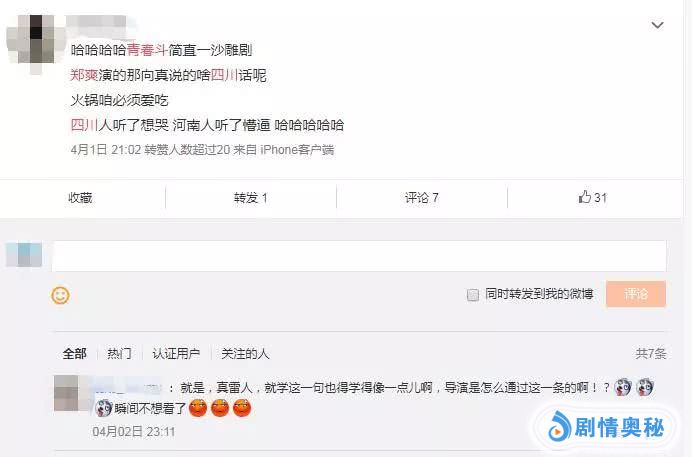Select the 全部 comments tab
The image size is (692, 457).
[x=75, y=353]
